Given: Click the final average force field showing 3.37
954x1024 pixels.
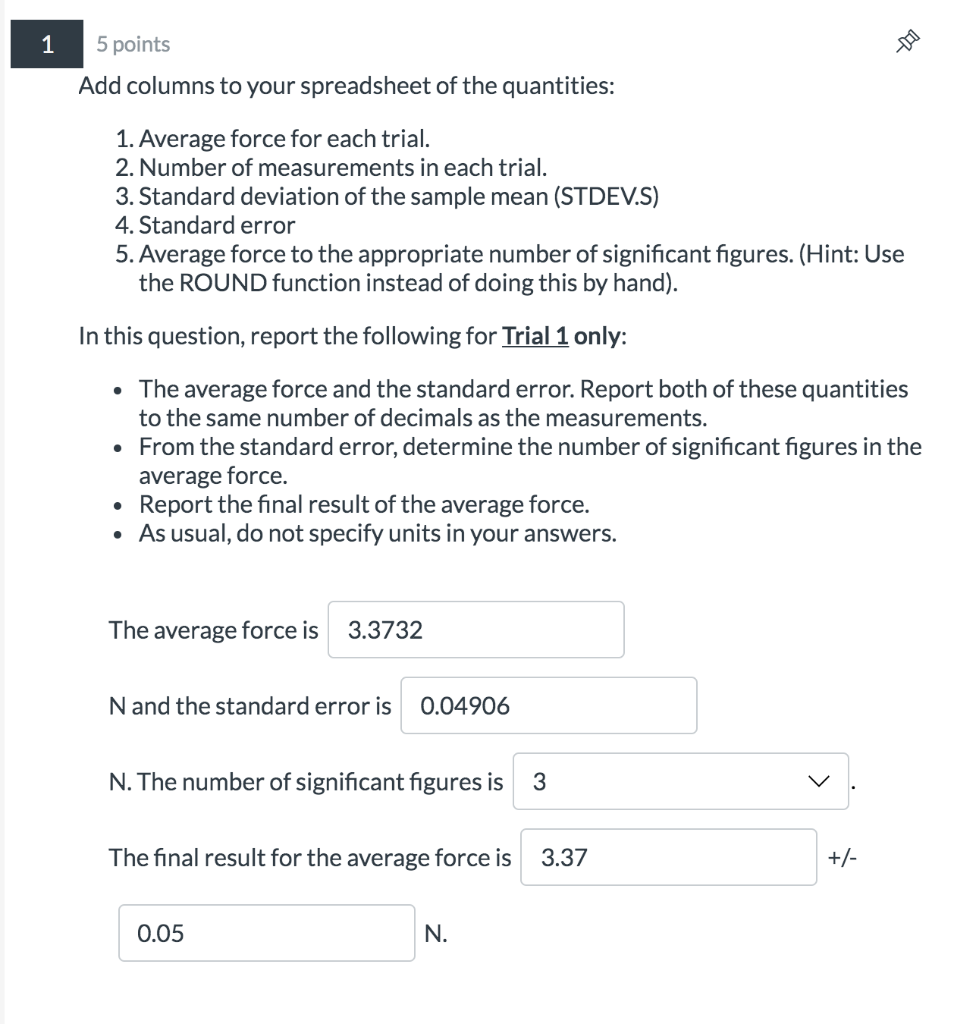Looking at the screenshot, I should coord(667,858).
